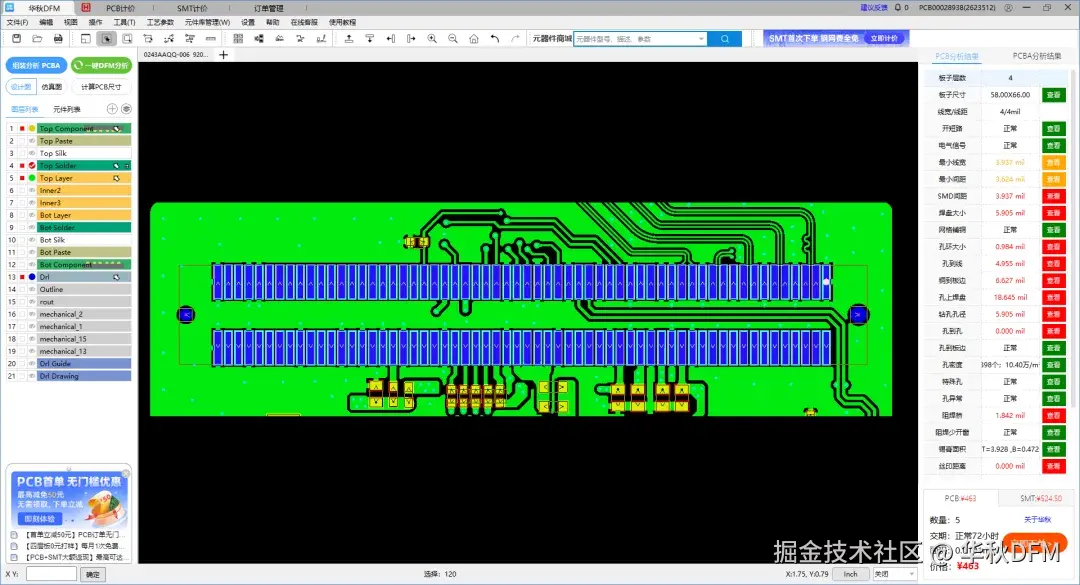Switch to the PCB计价 tab

point(121,8)
